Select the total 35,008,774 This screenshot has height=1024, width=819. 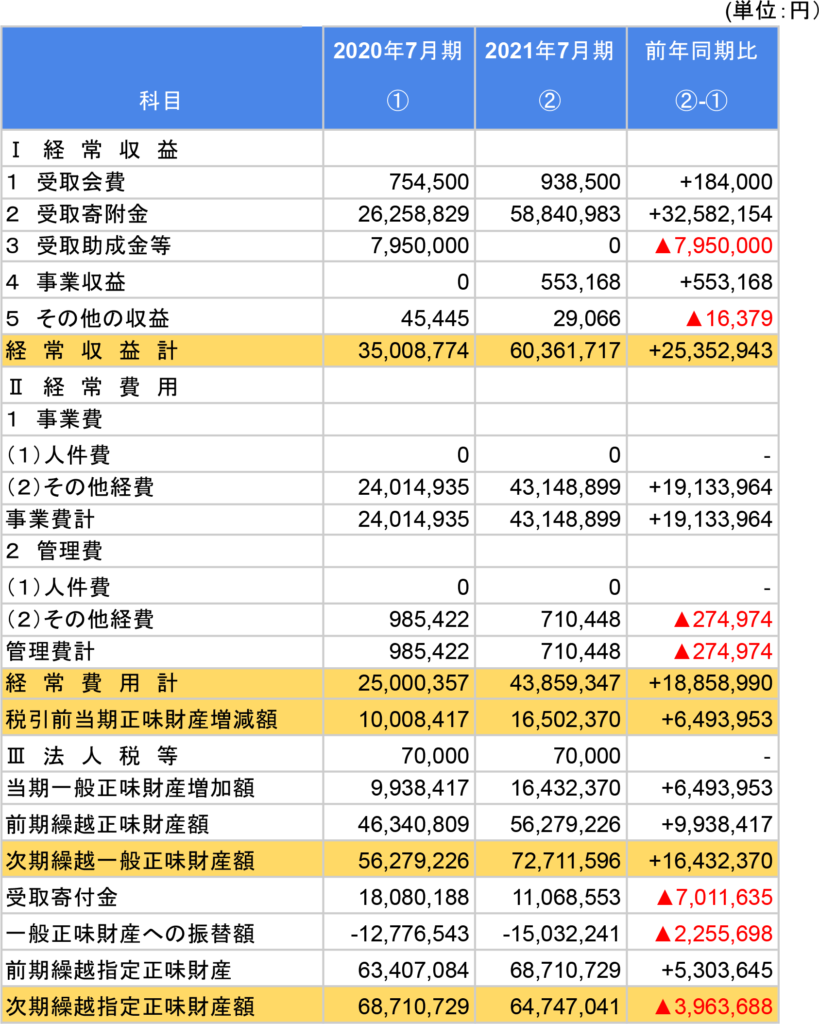(413, 351)
